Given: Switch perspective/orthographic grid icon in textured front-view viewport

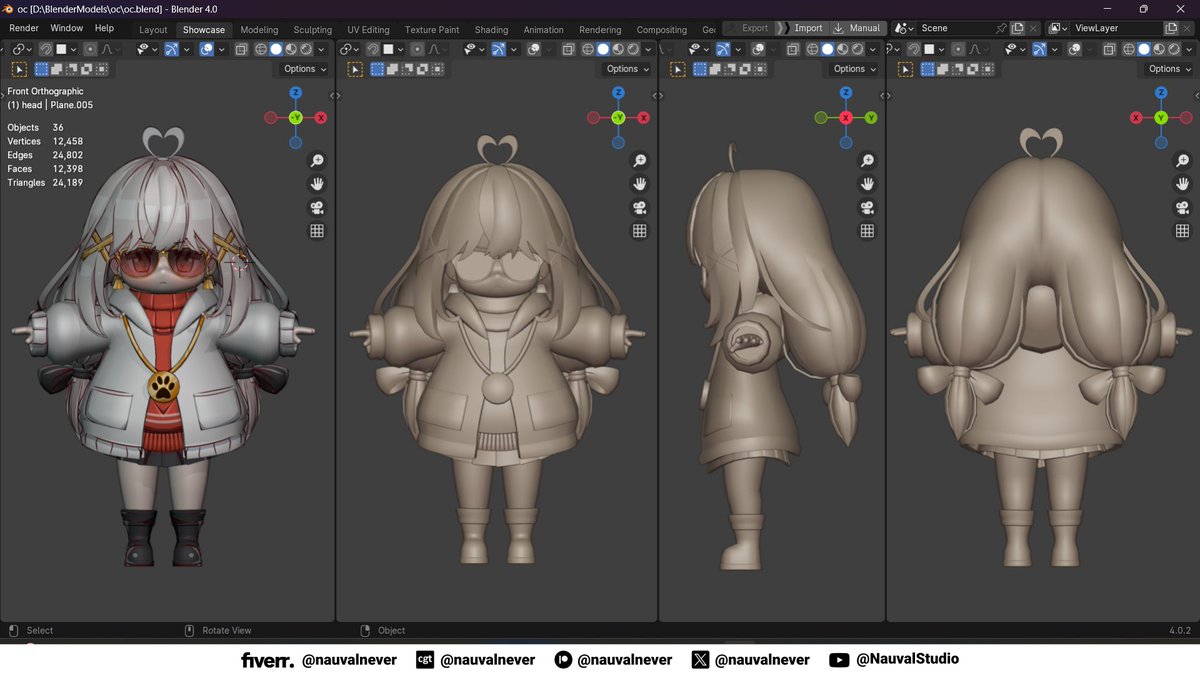Looking at the screenshot, I should coord(317,230).
